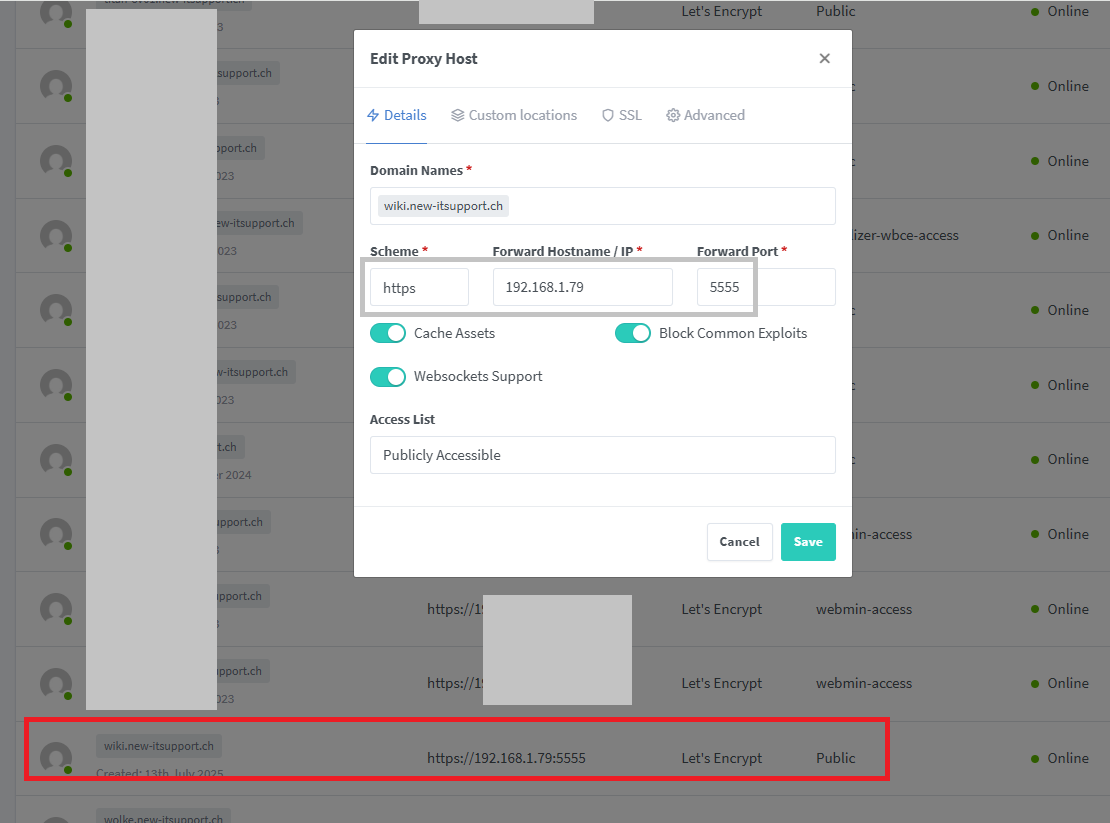Click the gear icon next to Advanced
This screenshot has width=1110, height=823.
tap(673, 115)
